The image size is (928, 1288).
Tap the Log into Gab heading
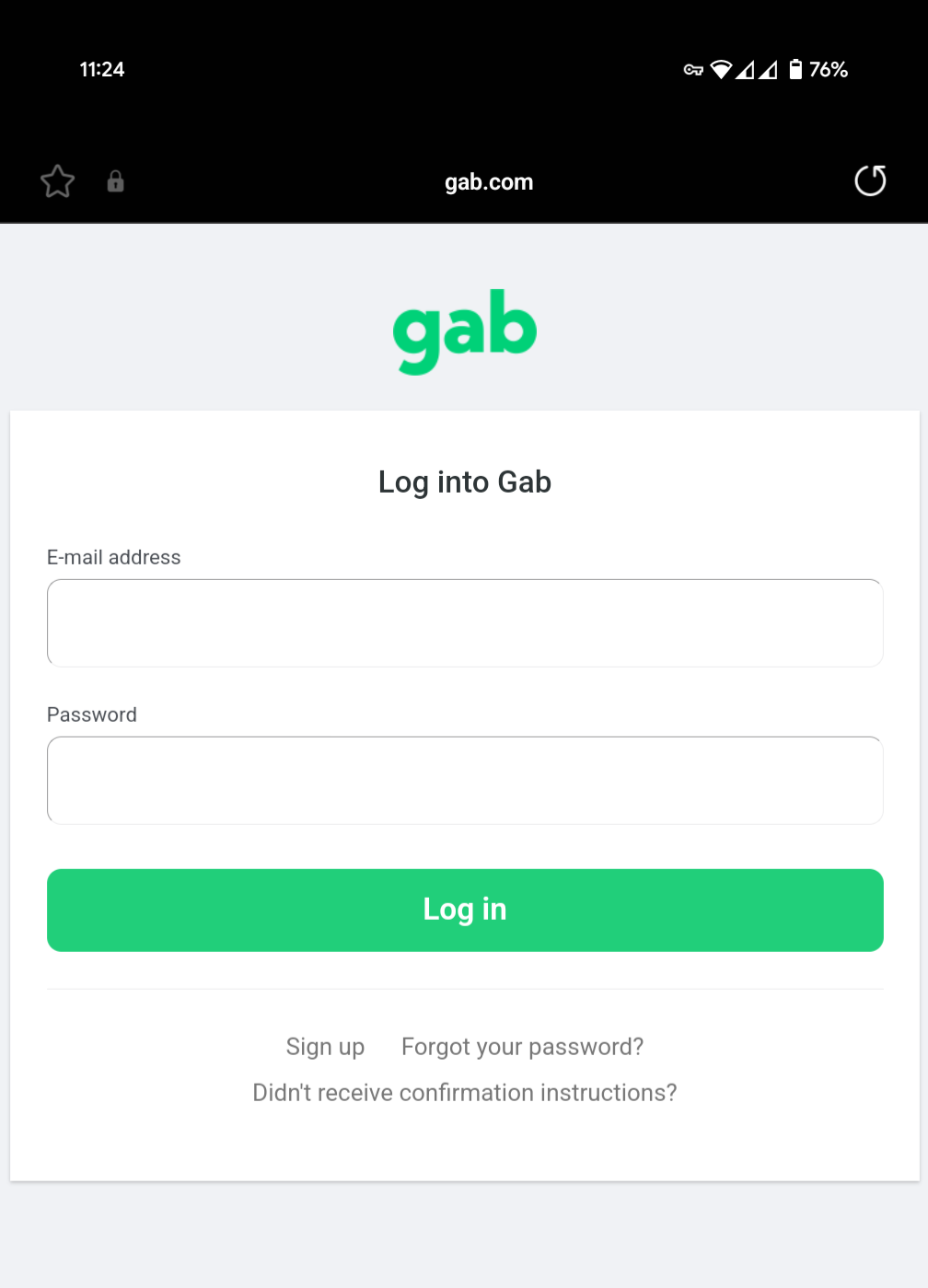(465, 482)
